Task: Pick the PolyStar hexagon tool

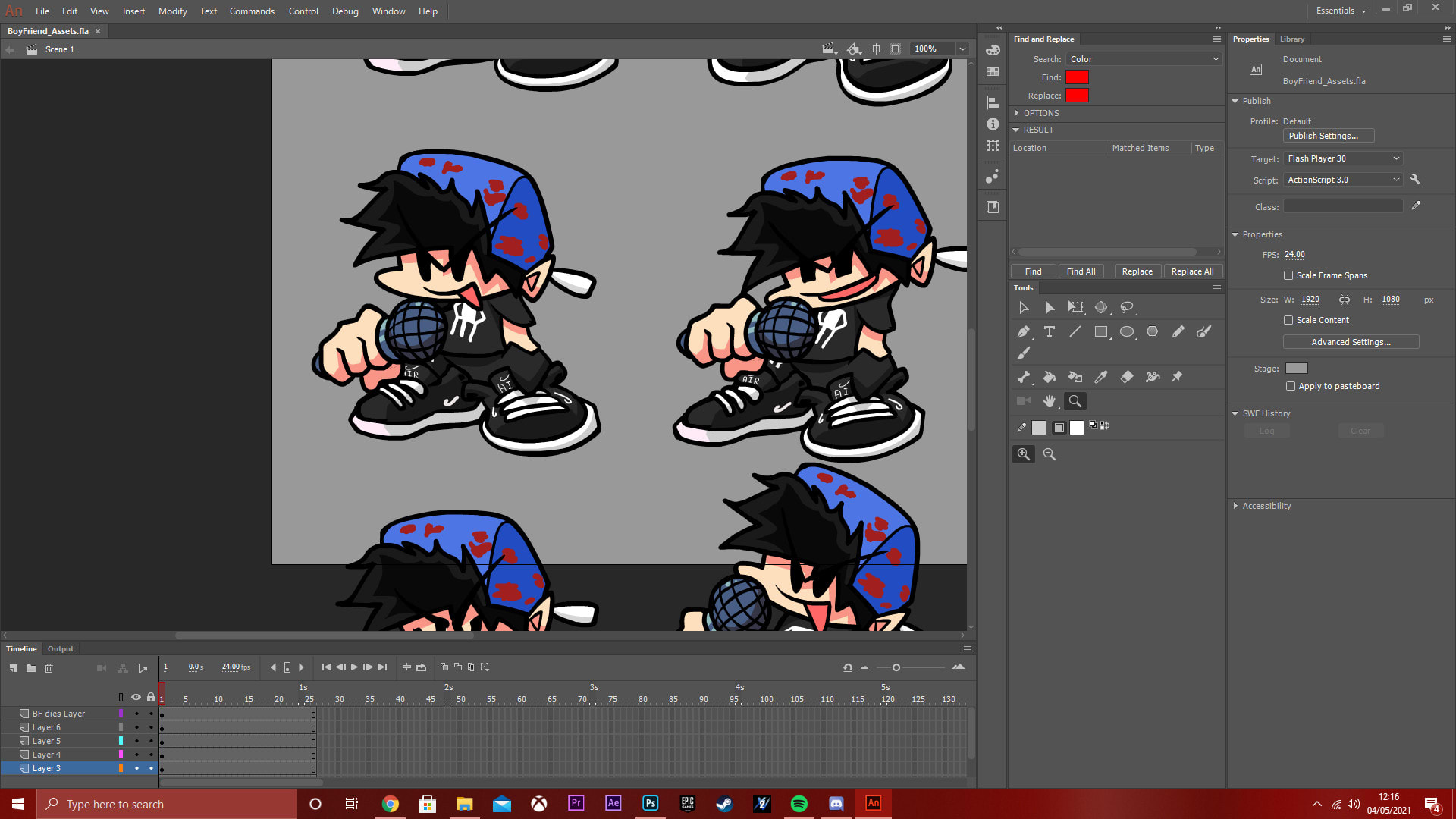Action: coord(1153,331)
